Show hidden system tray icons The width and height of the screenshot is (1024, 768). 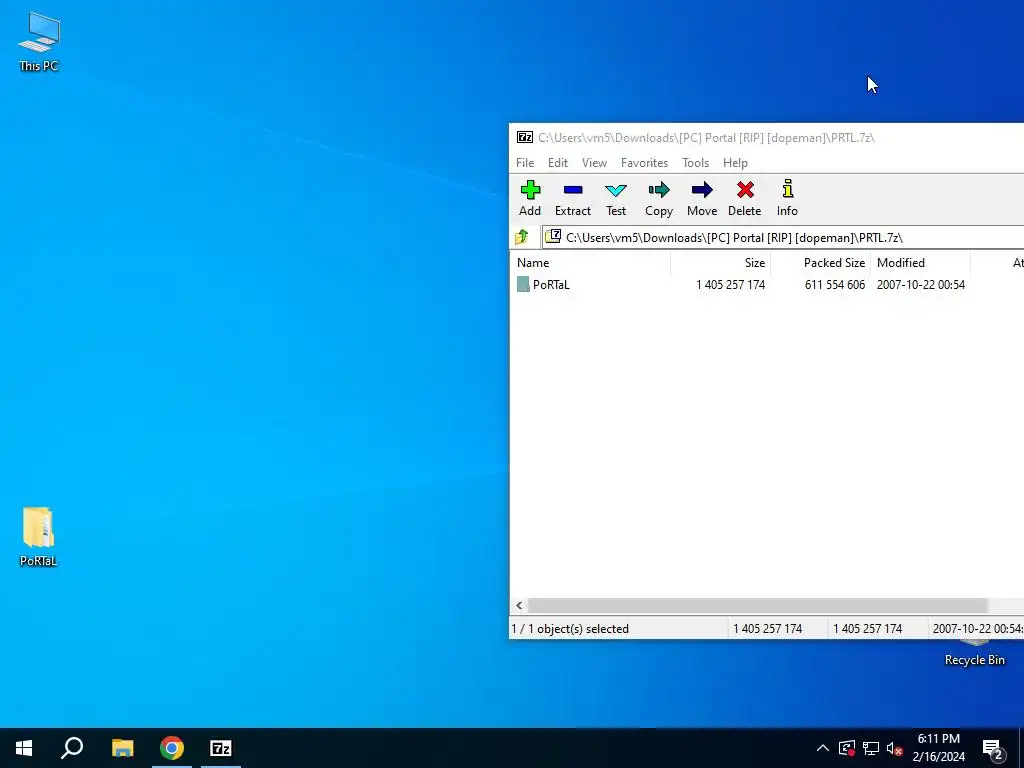pos(822,748)
